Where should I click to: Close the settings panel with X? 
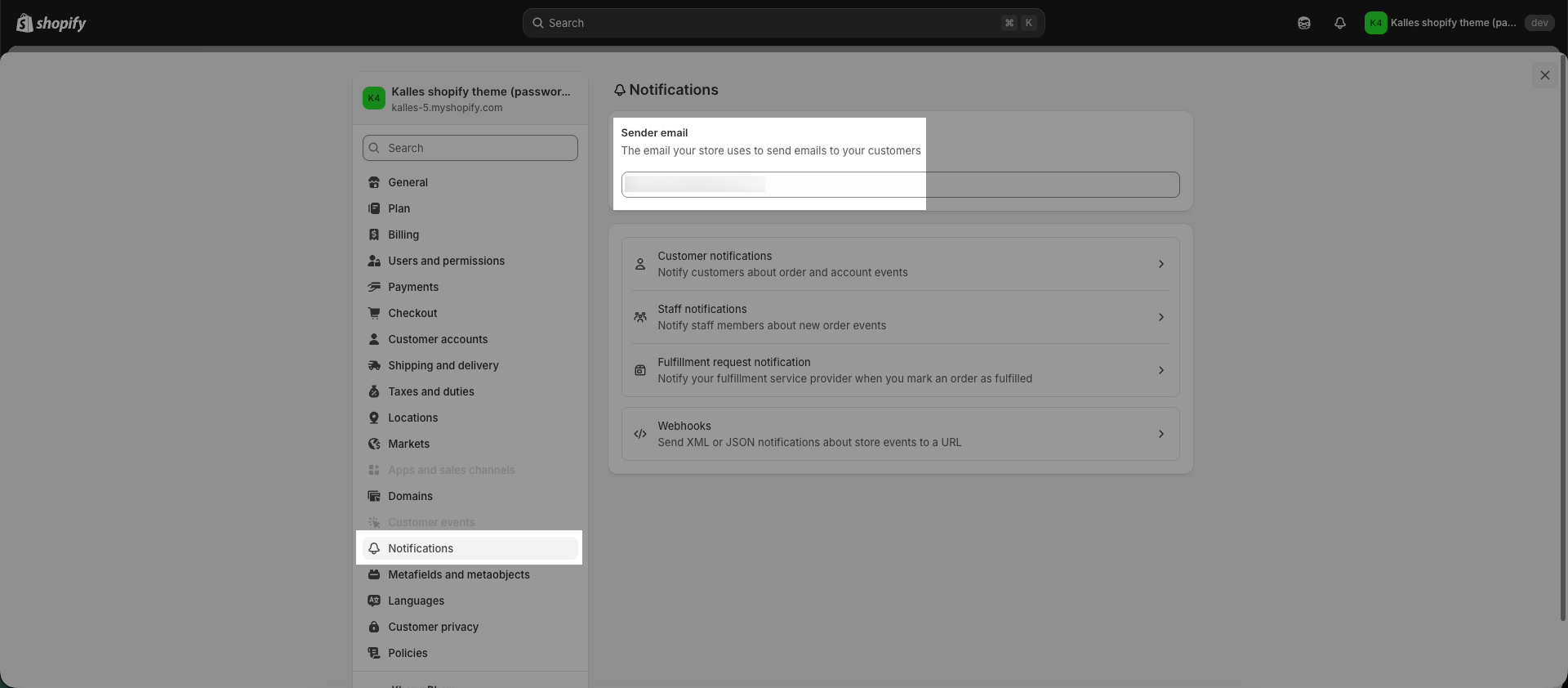click(1544, 75)
